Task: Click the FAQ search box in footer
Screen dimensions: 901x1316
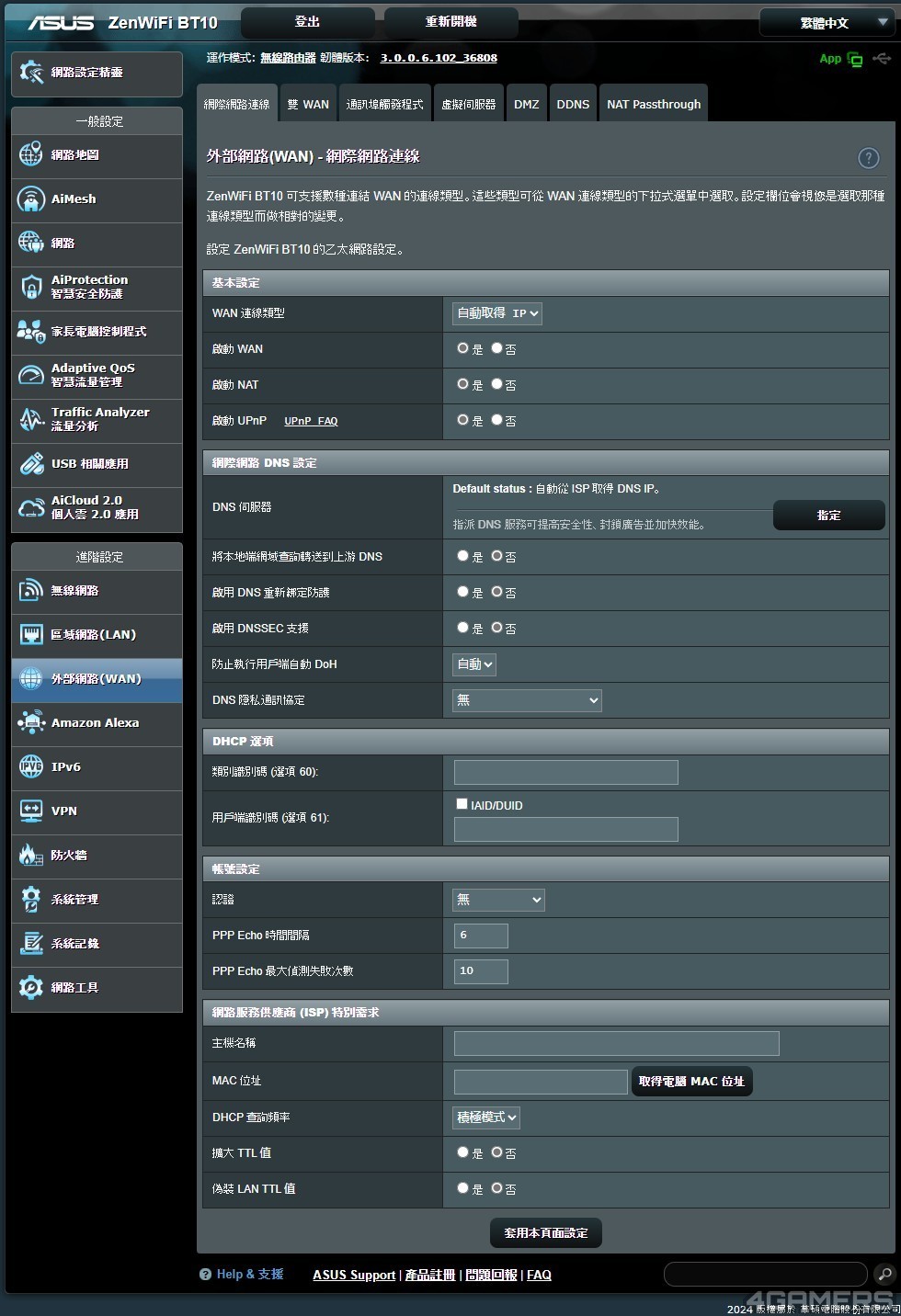Action: point(766,1274)
